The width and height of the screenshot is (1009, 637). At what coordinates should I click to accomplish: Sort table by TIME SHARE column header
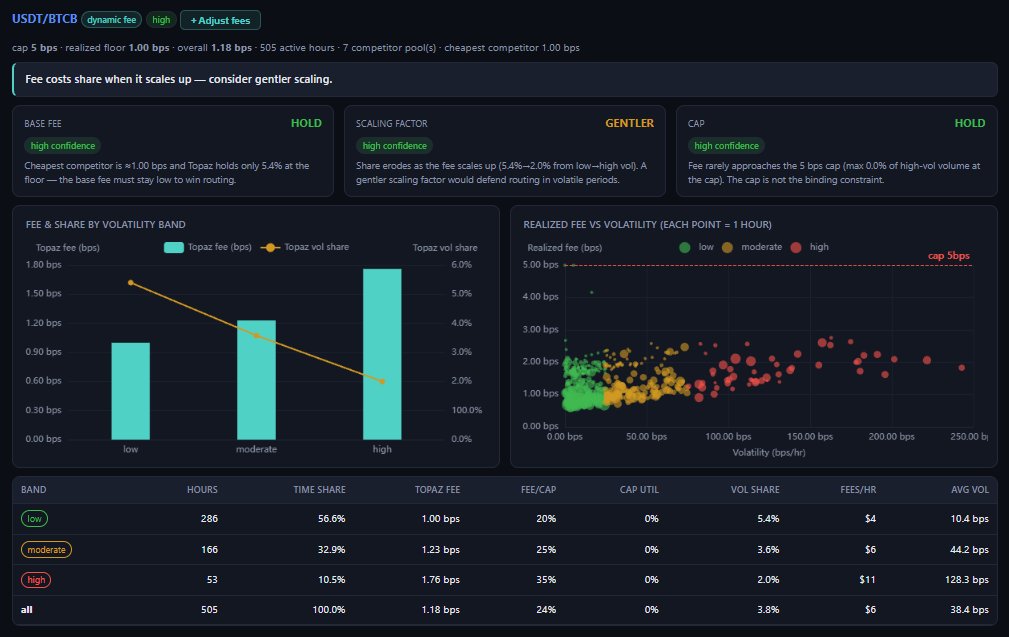319,490
